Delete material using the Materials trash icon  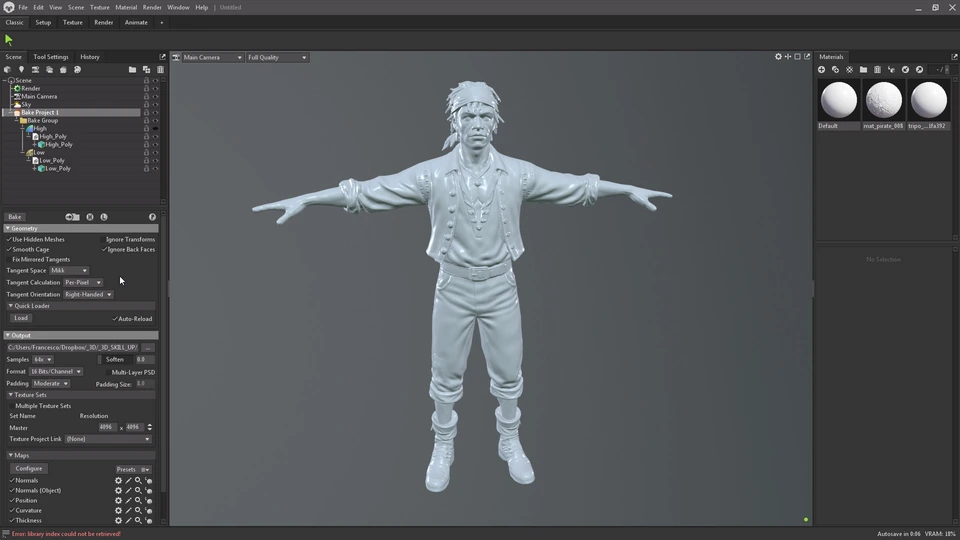(x=877, y=70)
